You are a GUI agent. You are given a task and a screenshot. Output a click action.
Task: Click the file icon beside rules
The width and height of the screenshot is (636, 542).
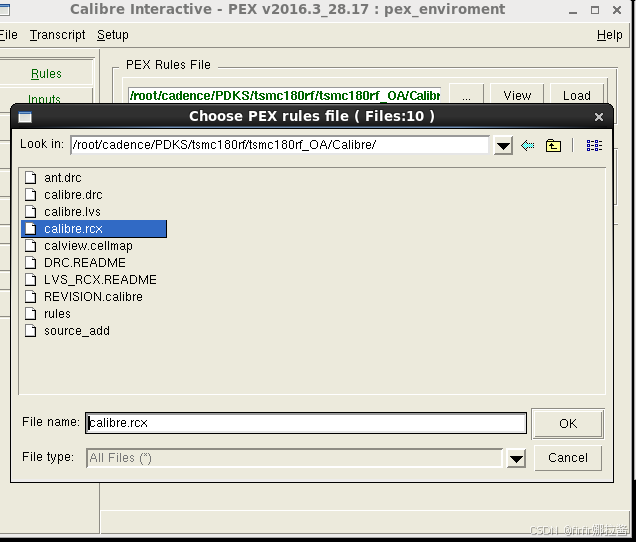tap(30, 314)
